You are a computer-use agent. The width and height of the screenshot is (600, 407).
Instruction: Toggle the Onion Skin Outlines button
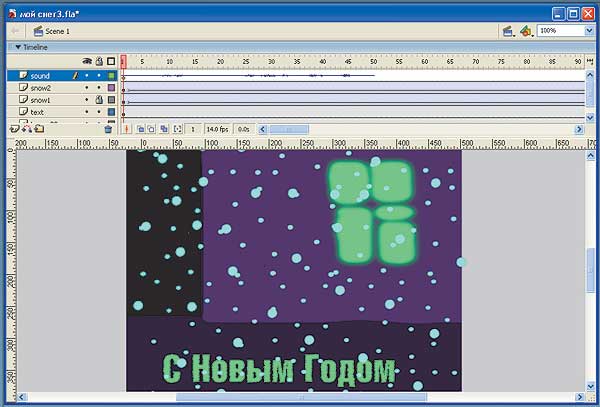click(x=152, y=129)
